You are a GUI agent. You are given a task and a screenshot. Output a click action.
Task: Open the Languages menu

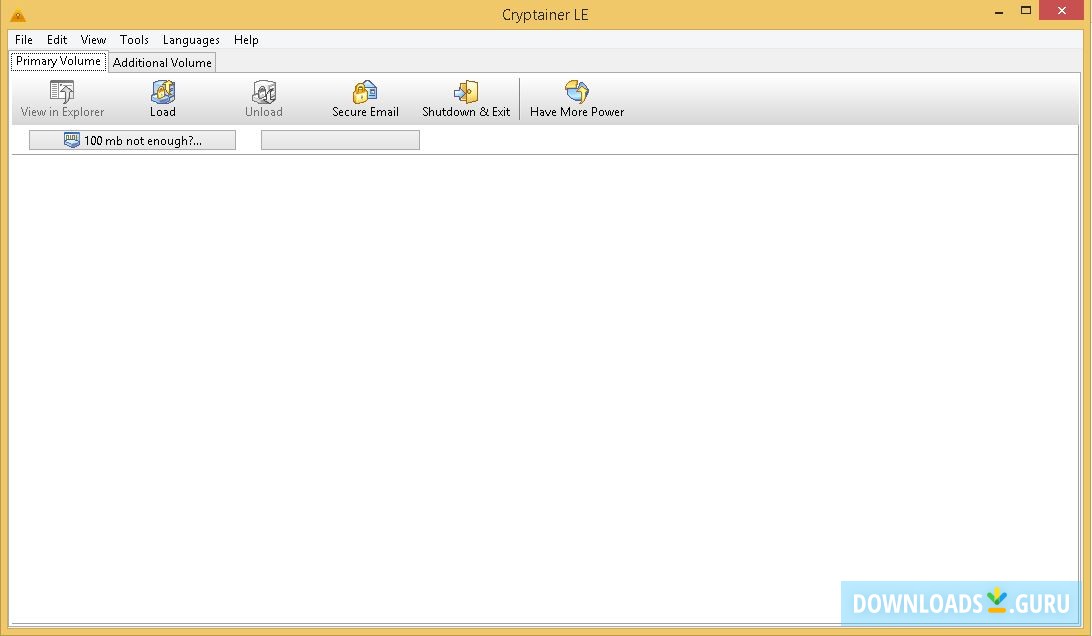192,40
